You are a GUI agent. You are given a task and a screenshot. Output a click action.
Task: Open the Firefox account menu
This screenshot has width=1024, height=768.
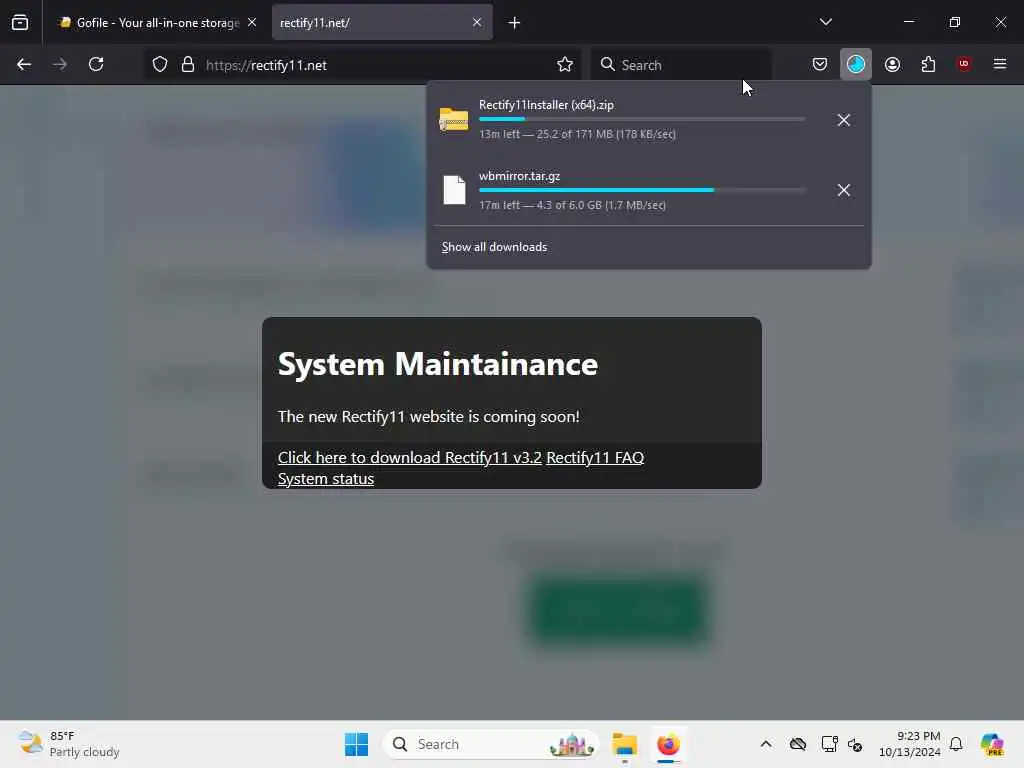click(x=892, y=64)
